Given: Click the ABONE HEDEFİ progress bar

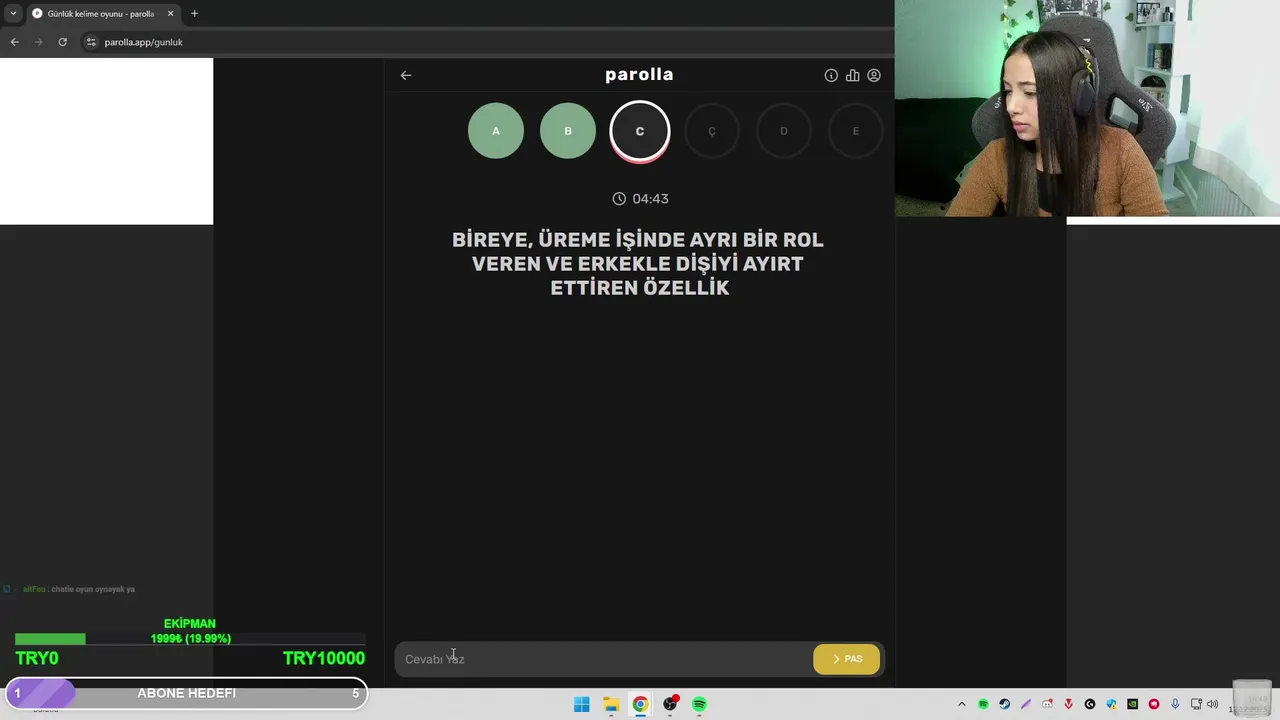Looking at the screenshot, I should [186, 693].
